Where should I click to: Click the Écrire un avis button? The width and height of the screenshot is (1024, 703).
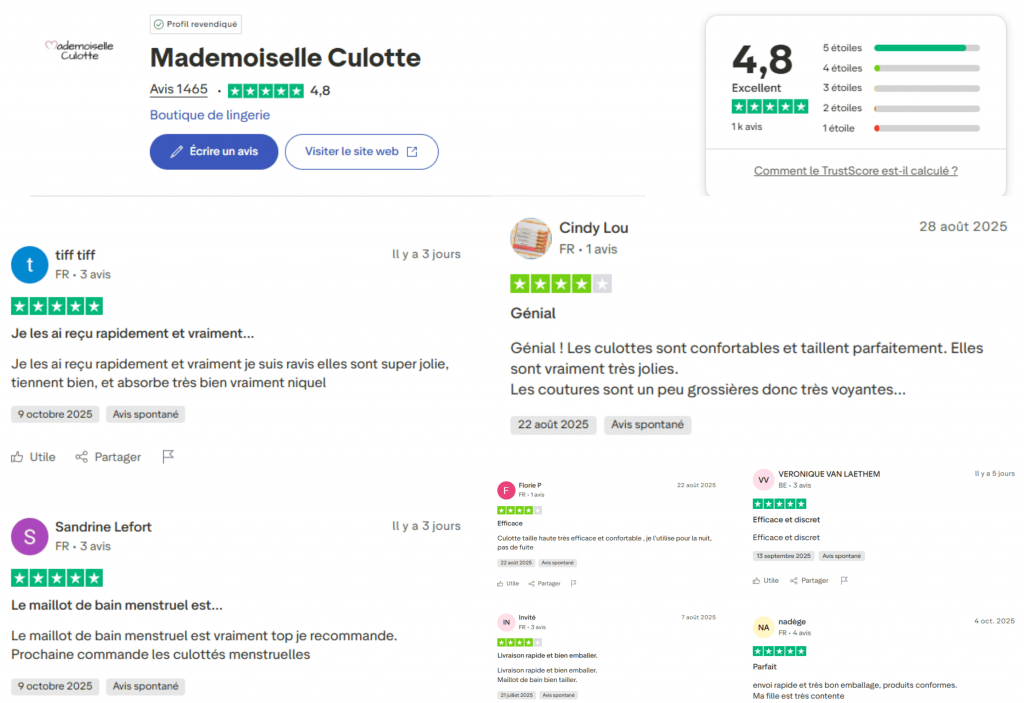214,152
